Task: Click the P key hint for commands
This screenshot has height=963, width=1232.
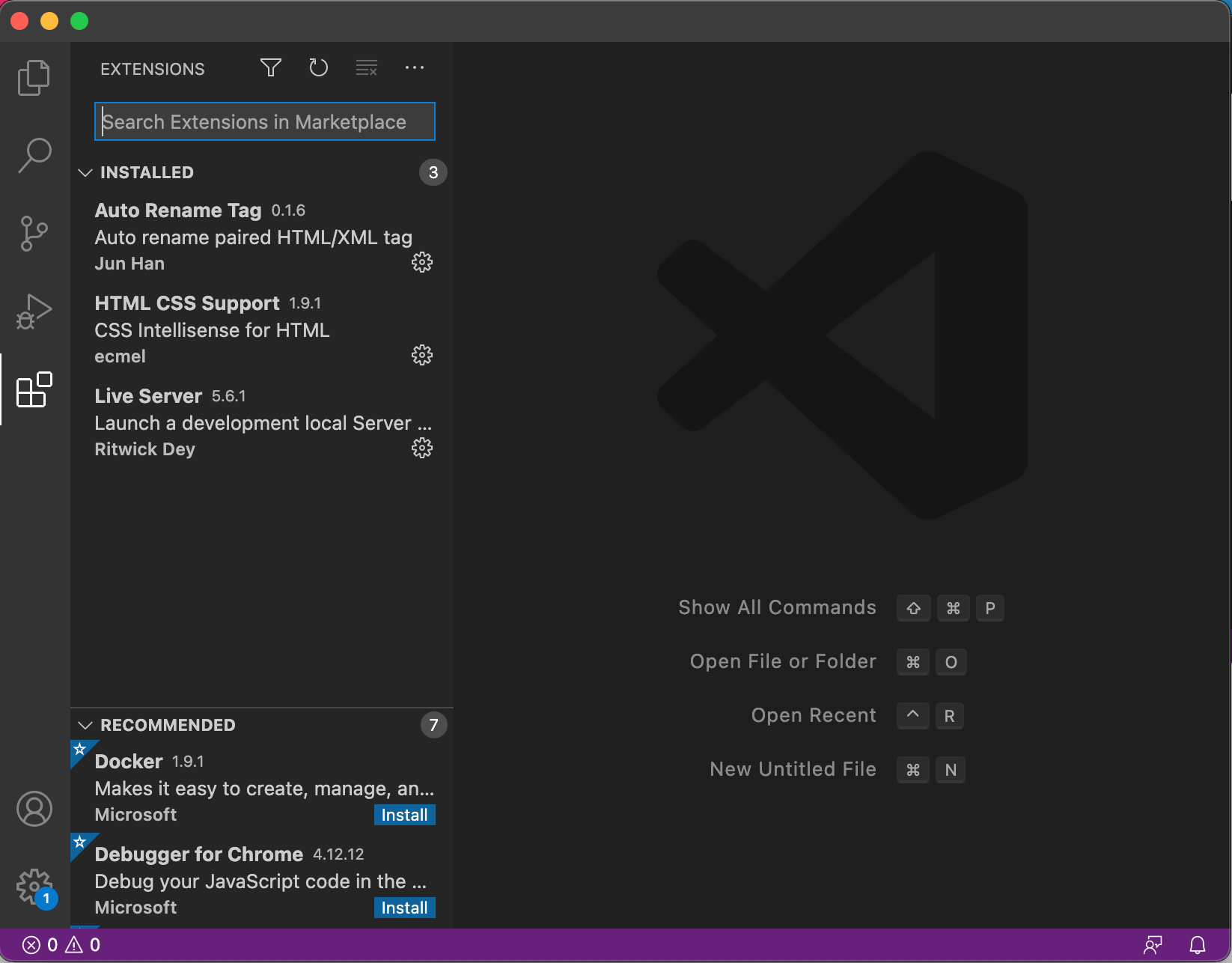Action: point(990,608)
